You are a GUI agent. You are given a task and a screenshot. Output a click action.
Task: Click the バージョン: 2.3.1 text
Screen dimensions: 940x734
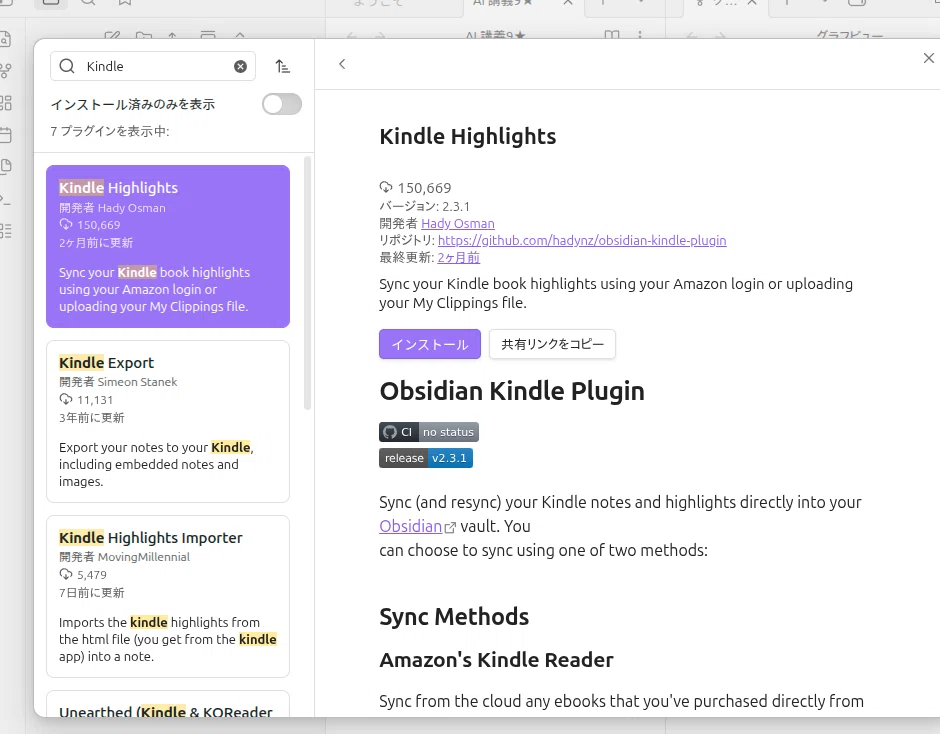tap(424, 206)
